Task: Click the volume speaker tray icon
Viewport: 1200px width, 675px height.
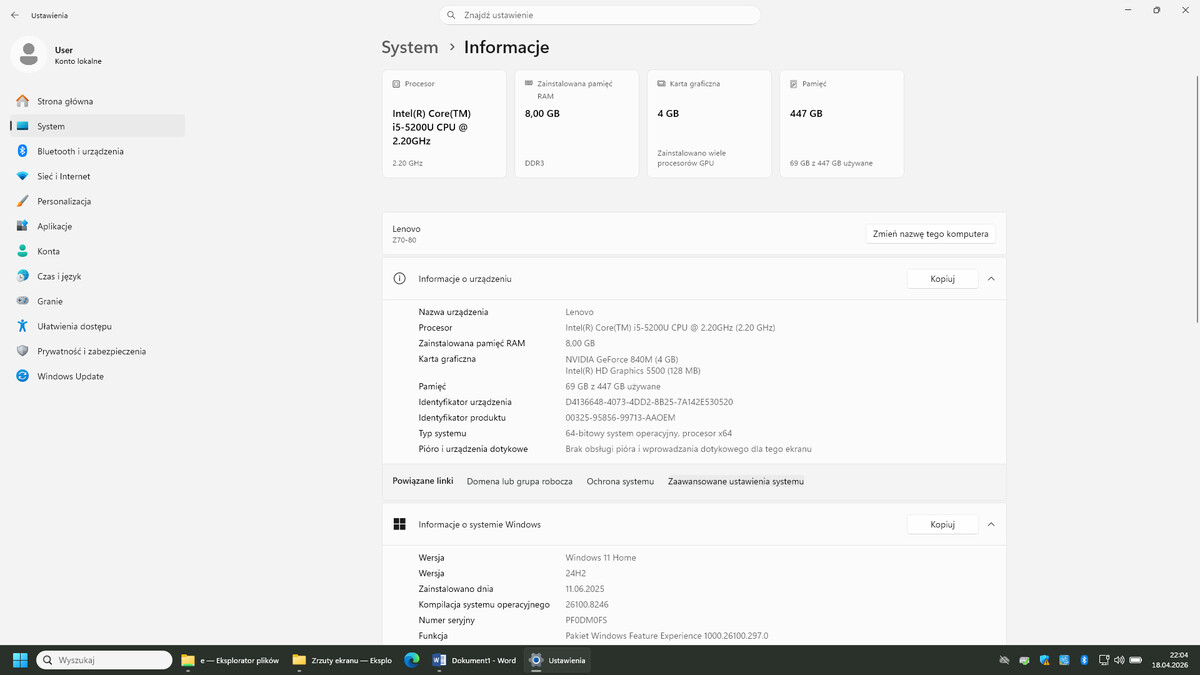Action: pos(1117,660)
